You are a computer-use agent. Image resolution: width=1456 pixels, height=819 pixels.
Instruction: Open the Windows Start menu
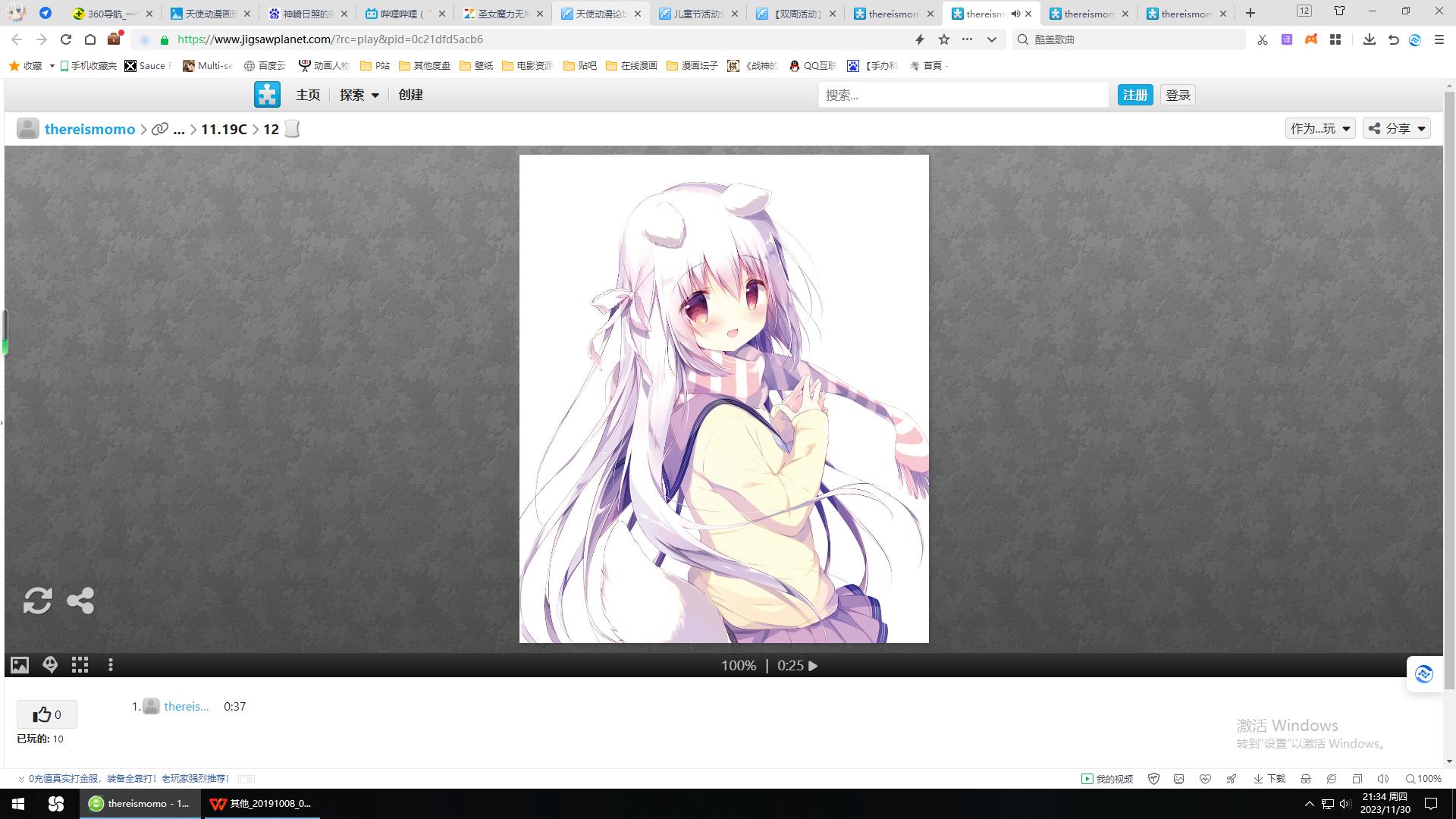point(18,804)
